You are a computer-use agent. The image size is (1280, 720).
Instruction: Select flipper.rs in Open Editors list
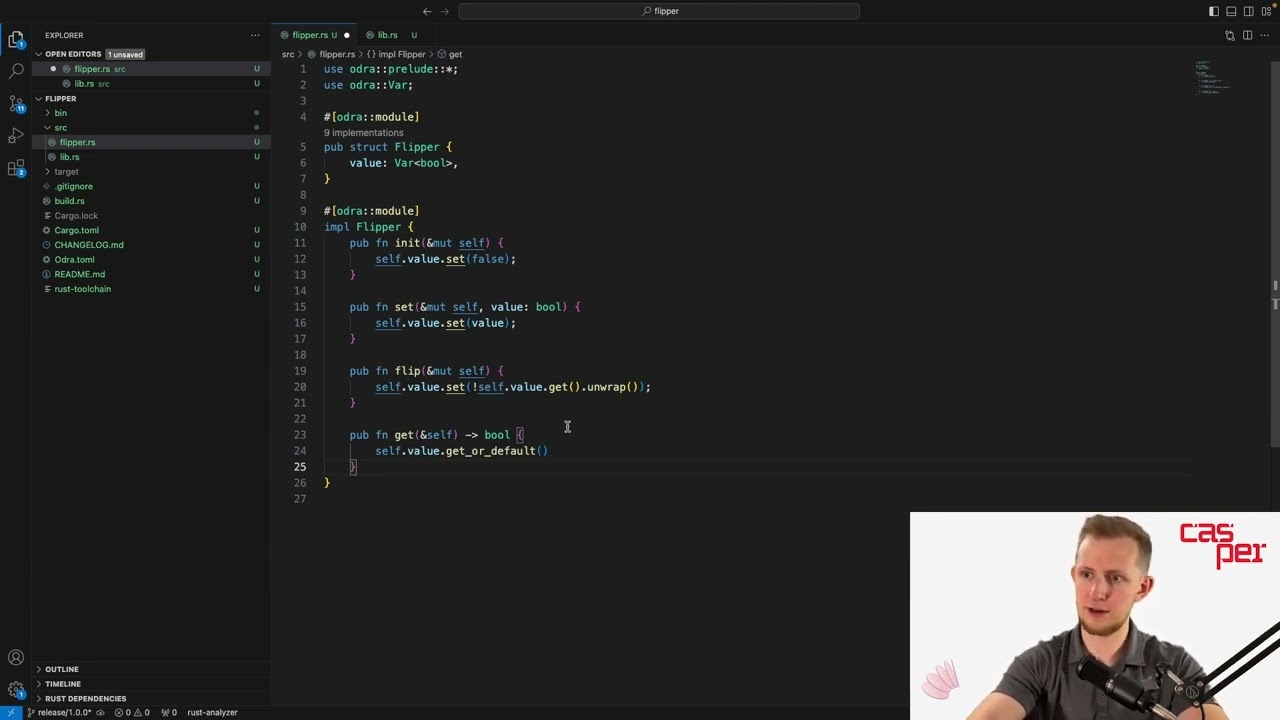click(x=151, y=69)
